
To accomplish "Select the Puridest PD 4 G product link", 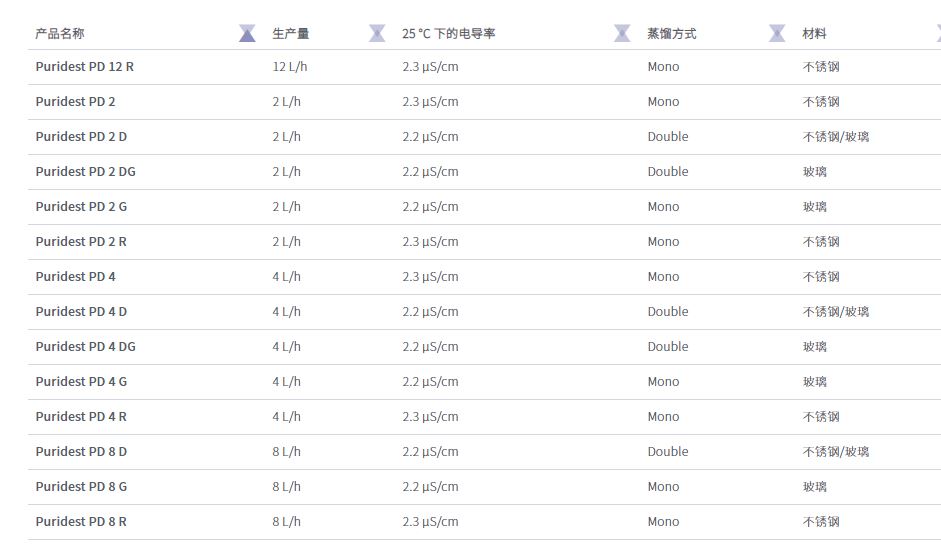I will [81, 382].
